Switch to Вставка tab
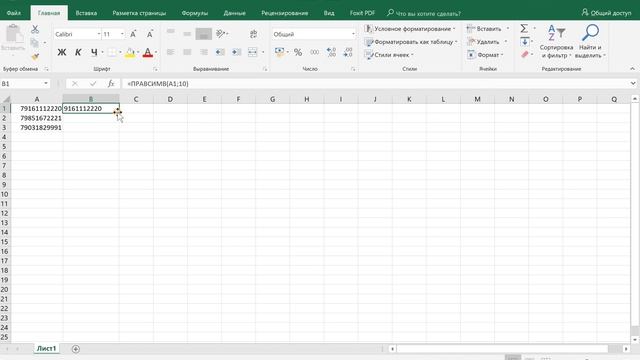 click(86, 13)
